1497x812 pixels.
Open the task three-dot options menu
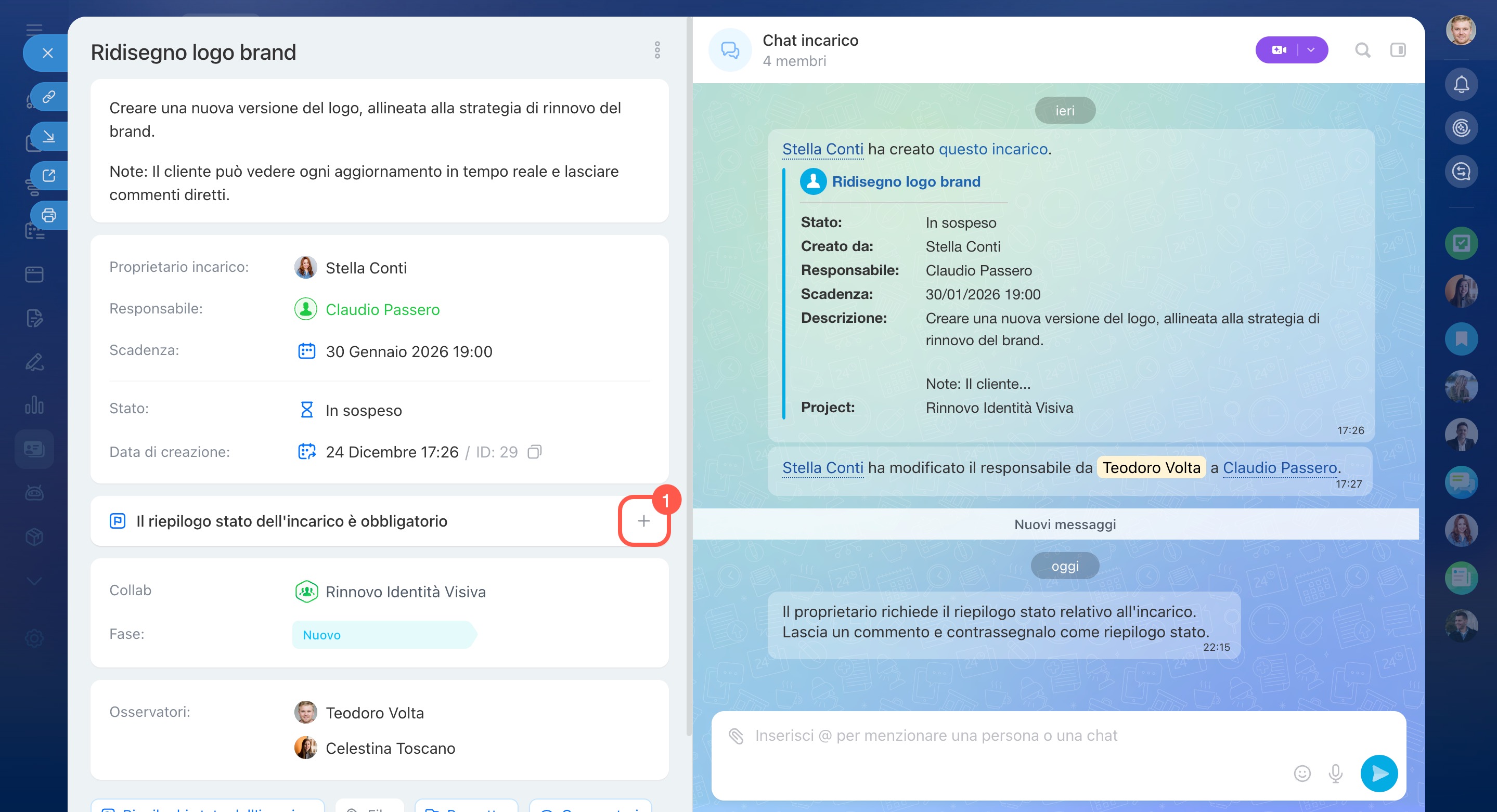click(x=657, y=50)
